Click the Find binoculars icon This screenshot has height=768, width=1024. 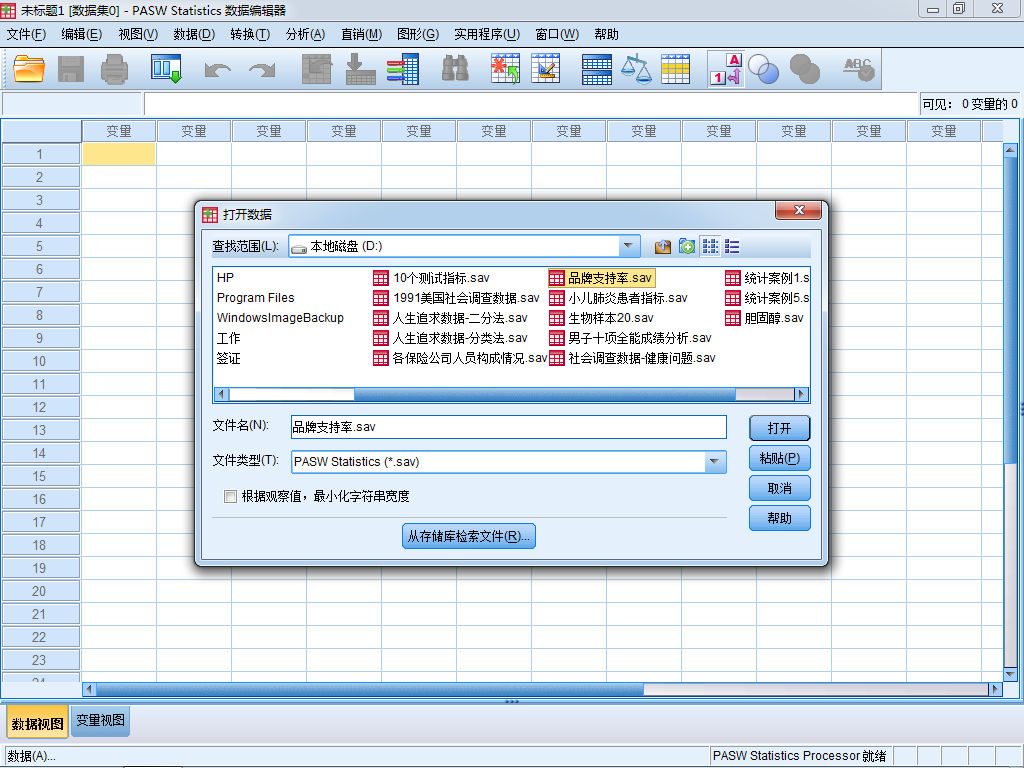455,69
